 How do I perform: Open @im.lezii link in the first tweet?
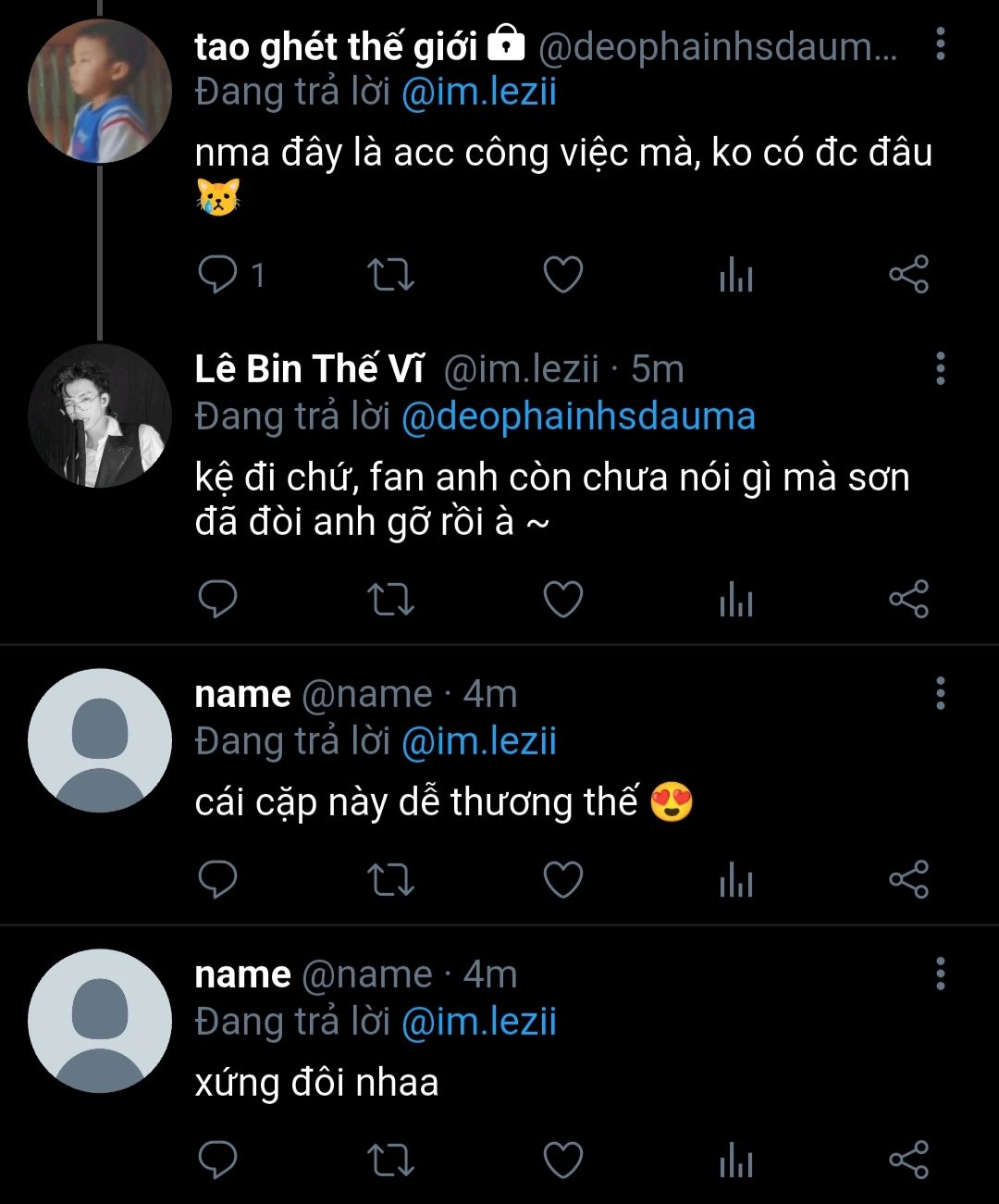[479, 93]
